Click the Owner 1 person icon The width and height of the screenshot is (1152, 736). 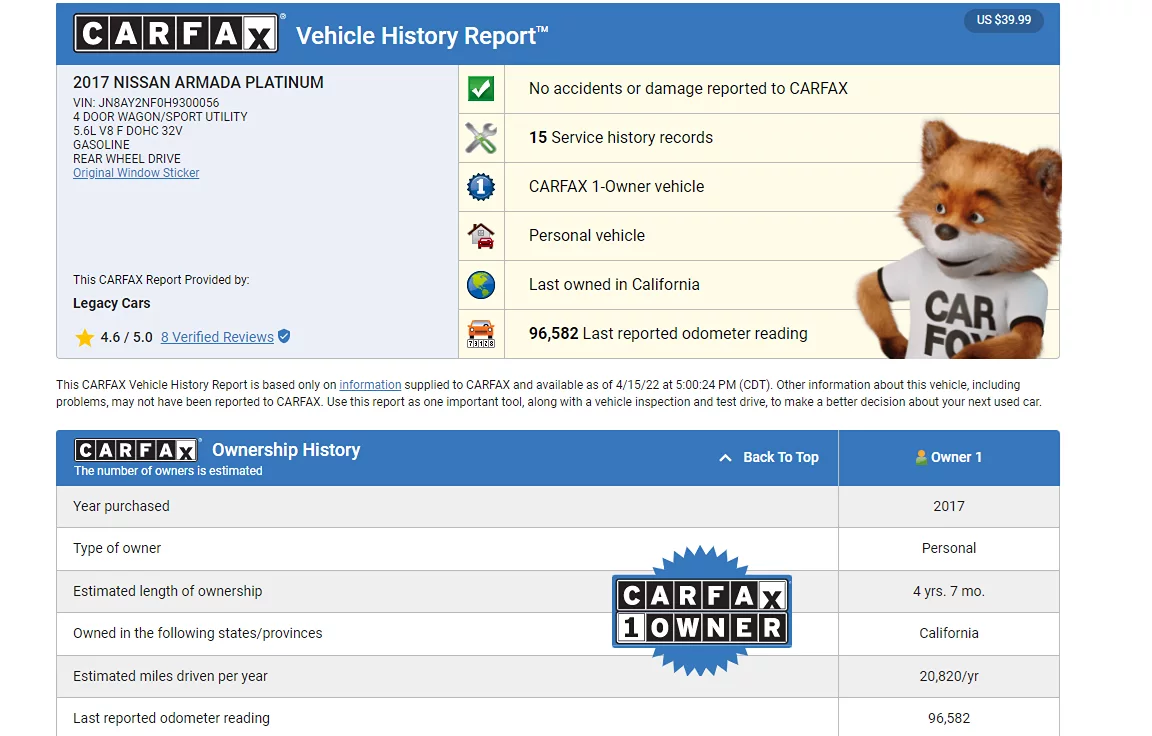(921, 457)
